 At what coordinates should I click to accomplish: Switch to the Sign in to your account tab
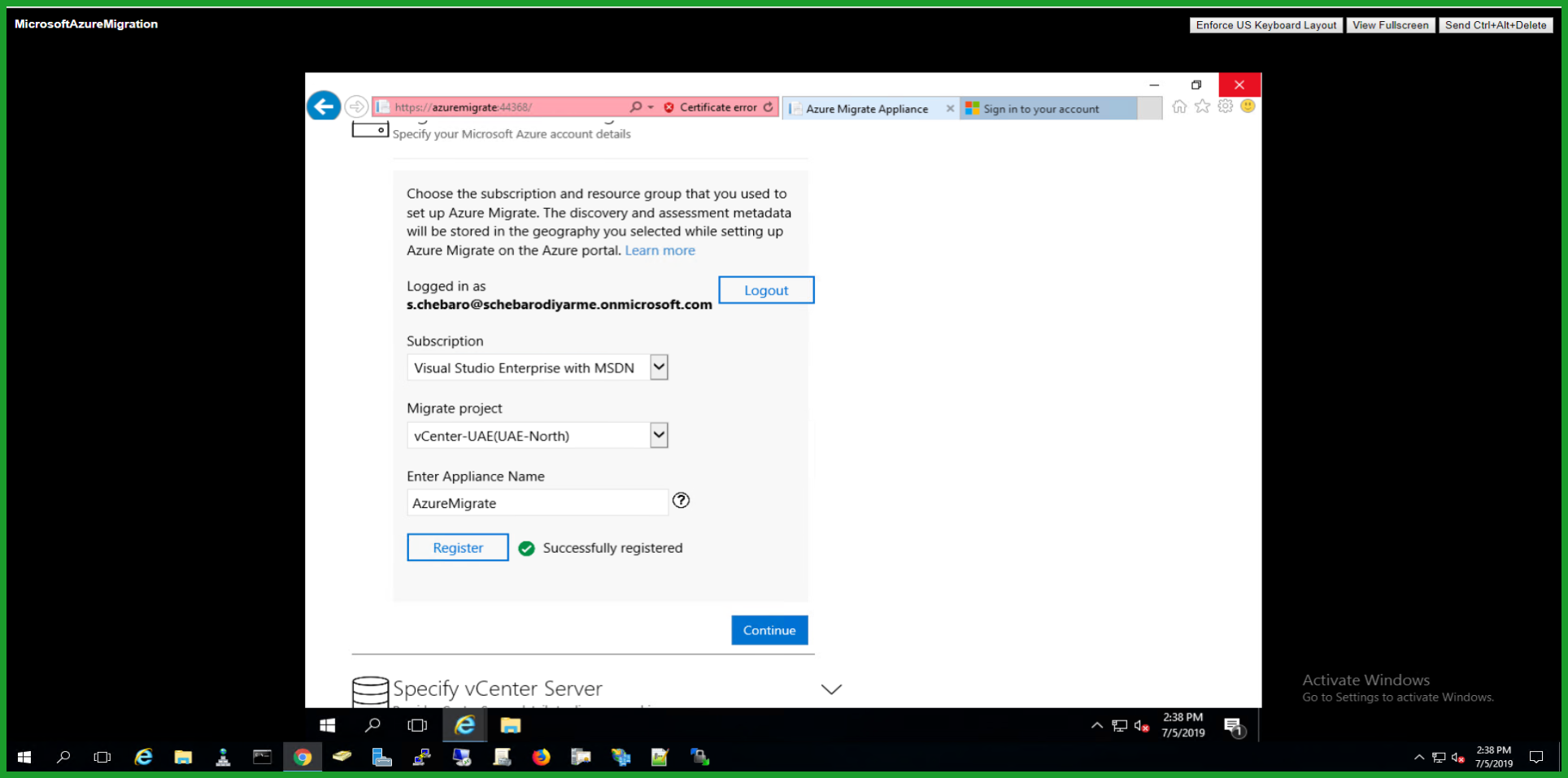(x=1048, y=108)
